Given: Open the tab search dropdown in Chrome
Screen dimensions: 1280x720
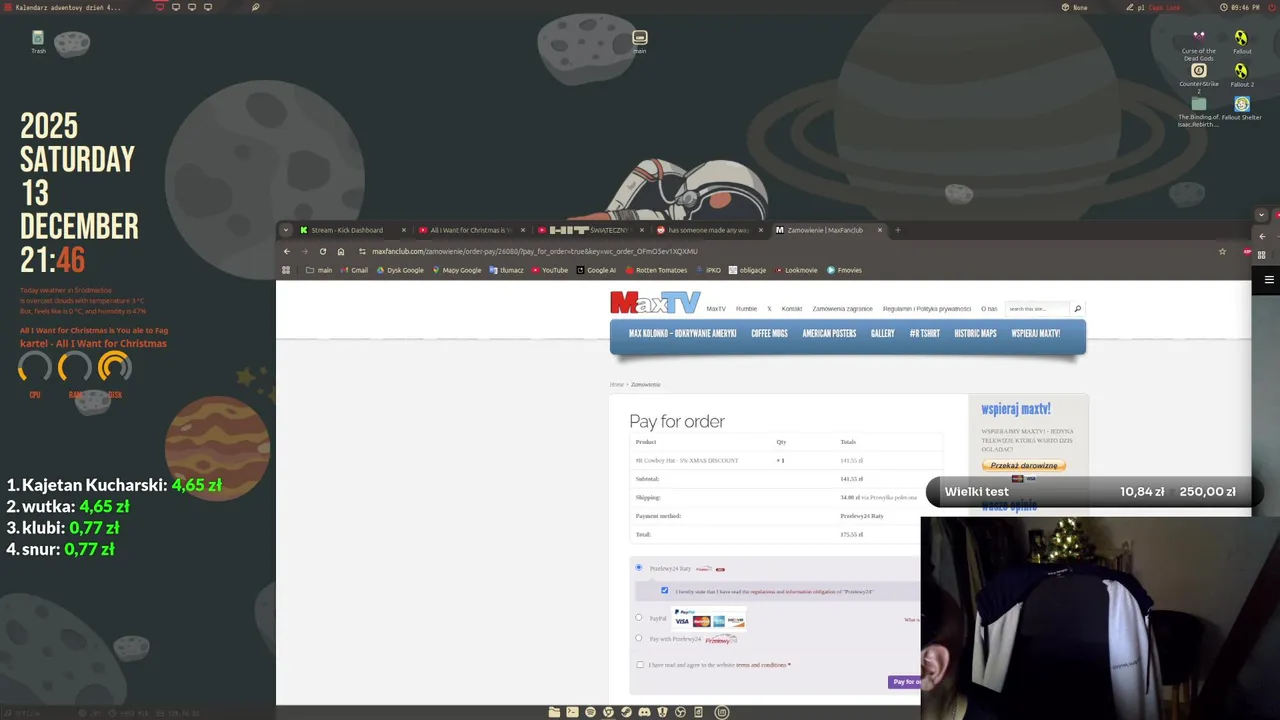Looking at the screenshot, I should (x=286, y=230).
